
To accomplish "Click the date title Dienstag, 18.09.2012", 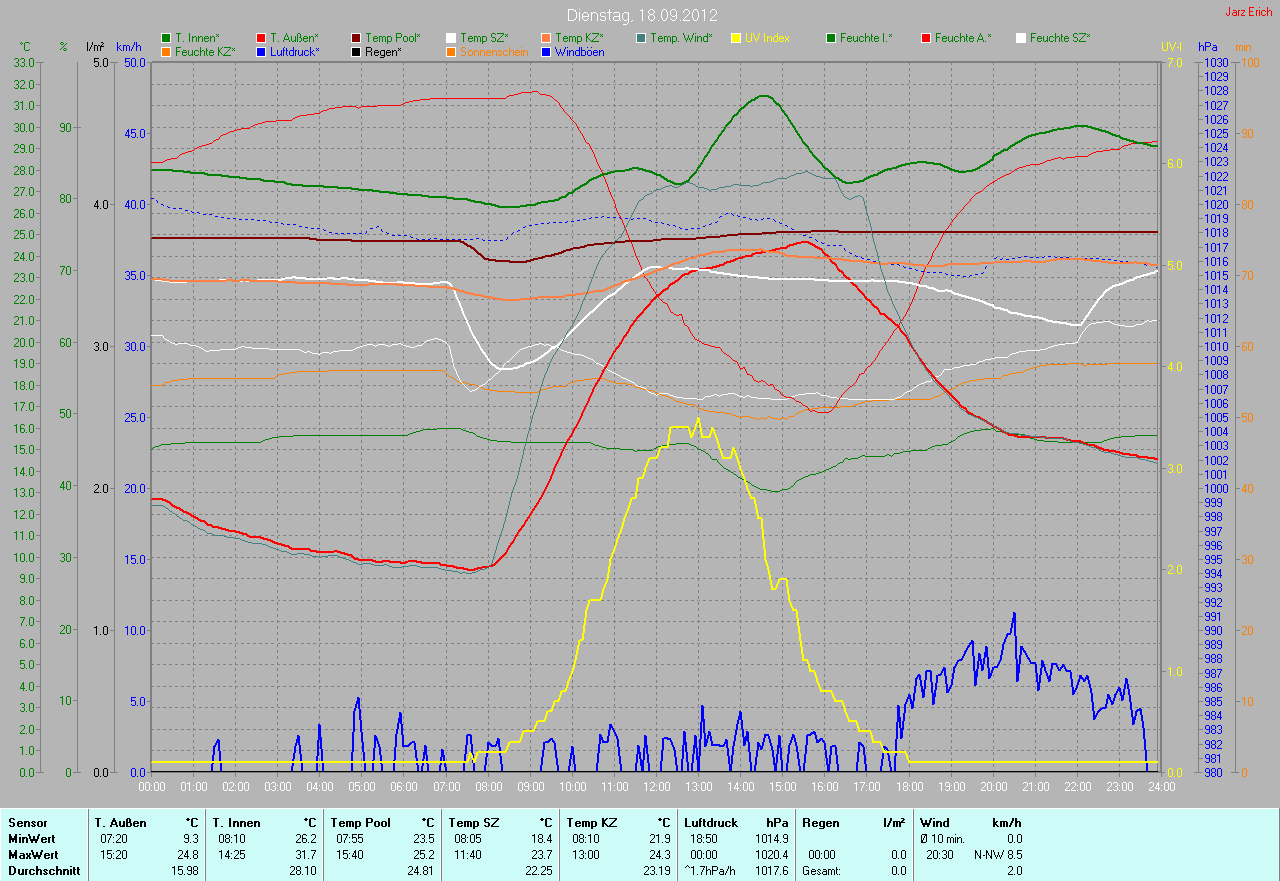I will coord(640,15).
